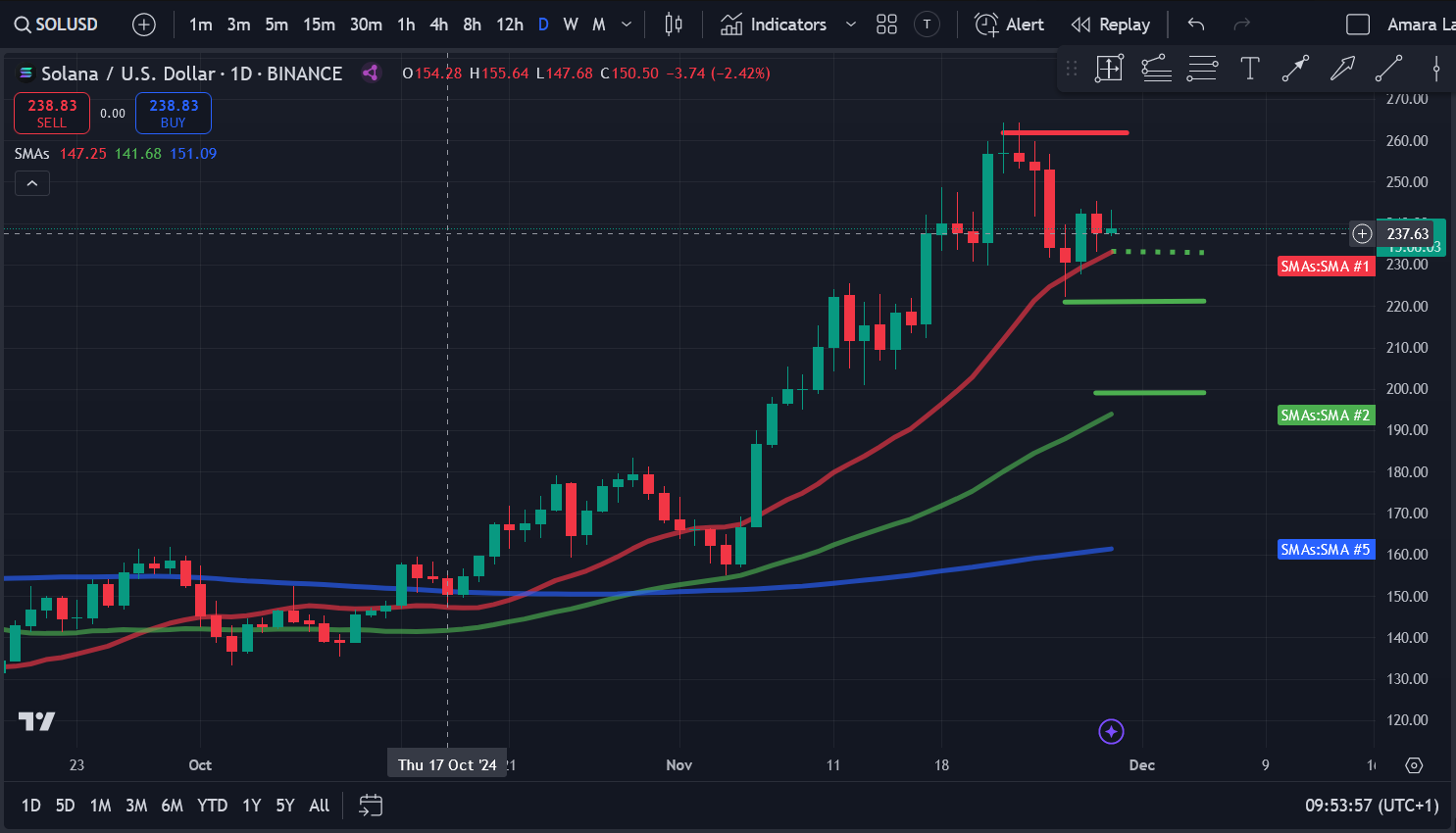Viewport: 1456px width, 833px height.
Task: Select the green line drawing near 200
Action: [1150, 393]
